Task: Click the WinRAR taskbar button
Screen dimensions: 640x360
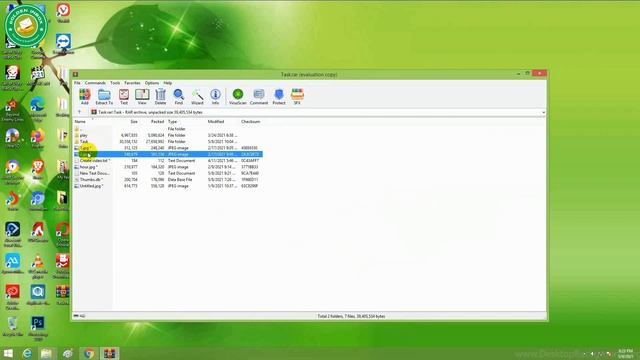Action: 109,353
